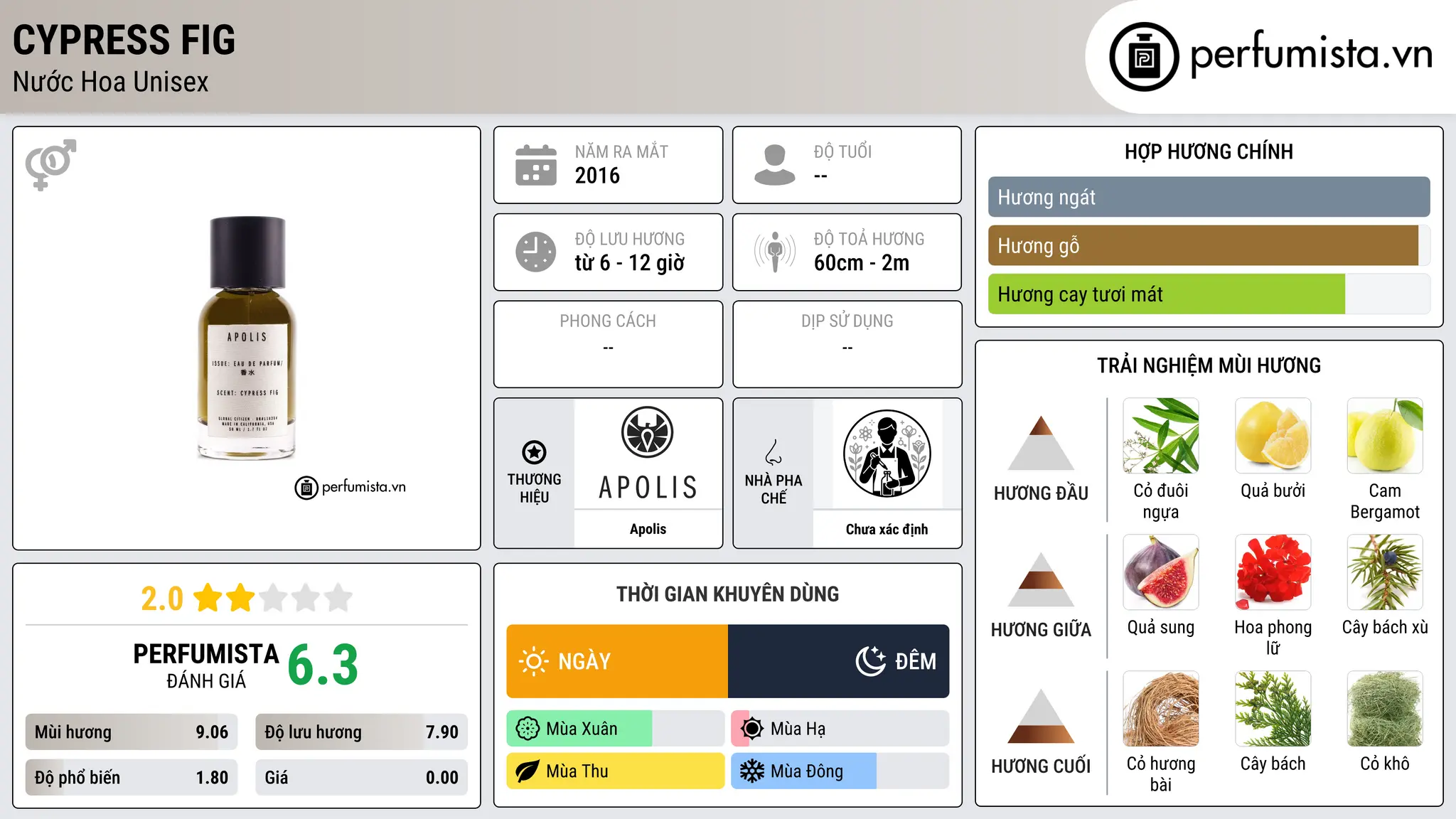Screen dimensions: 1456x819
Task: Click the calendar icon beside Năm ra mắt
Action: coord(535,165)
